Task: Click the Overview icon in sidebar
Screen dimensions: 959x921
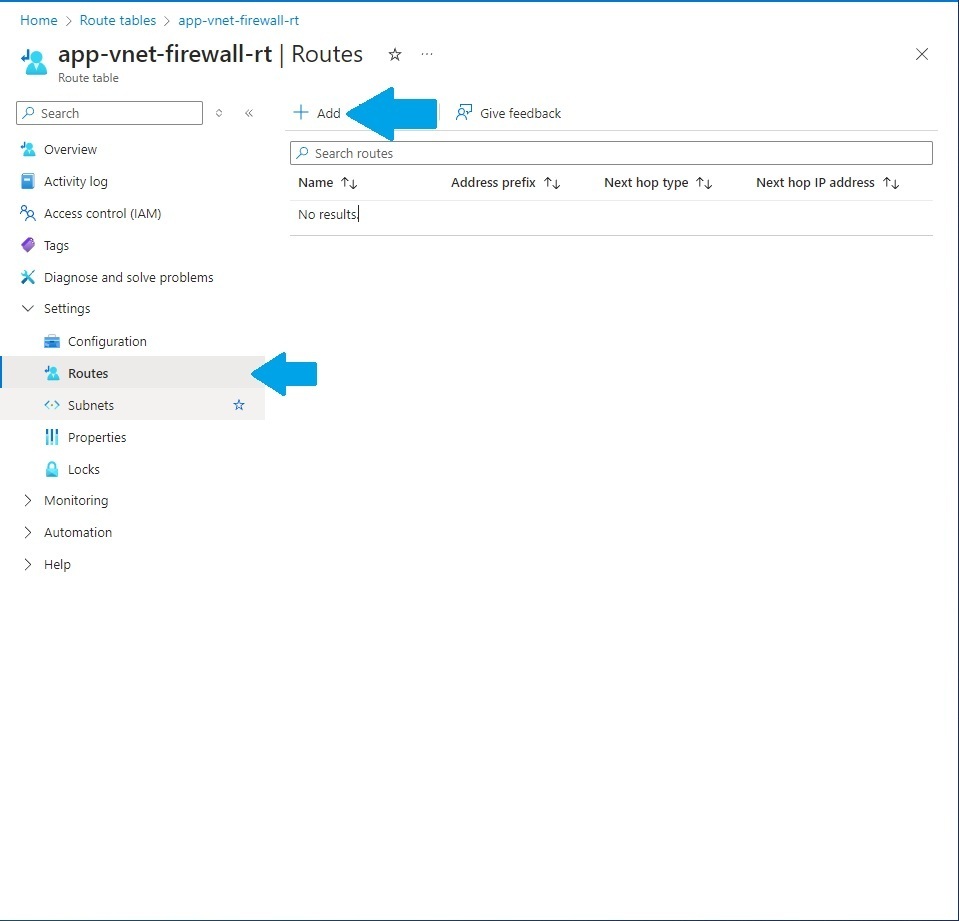Action: [x=28, y=149]
